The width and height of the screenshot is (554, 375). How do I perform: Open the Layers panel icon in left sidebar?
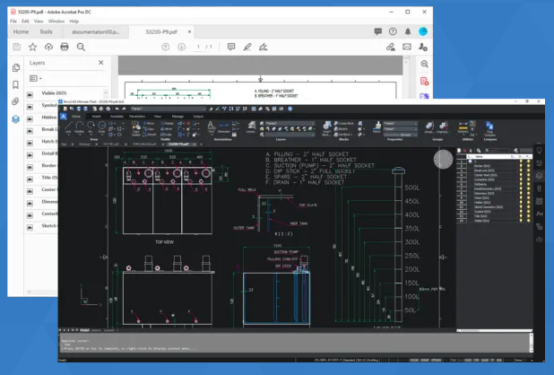(16, 119)
